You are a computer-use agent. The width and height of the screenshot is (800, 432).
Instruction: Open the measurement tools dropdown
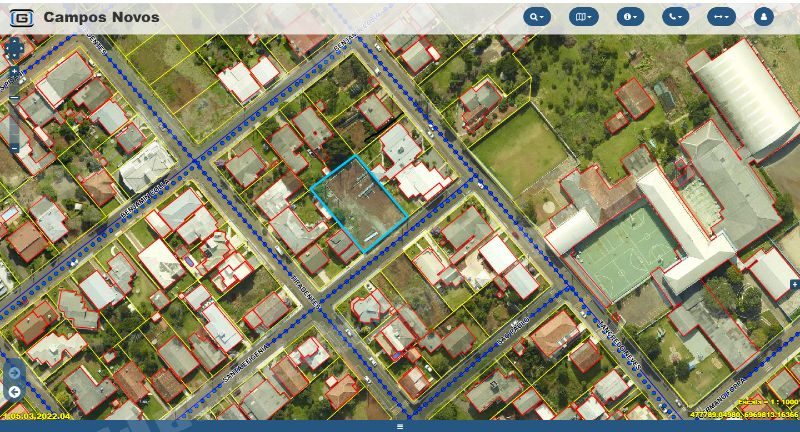(x=721, y=17)
